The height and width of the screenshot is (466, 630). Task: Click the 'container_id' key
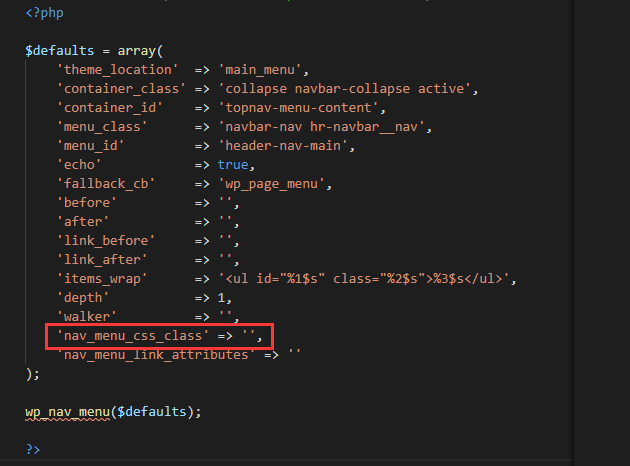click(x=110, y=108)
